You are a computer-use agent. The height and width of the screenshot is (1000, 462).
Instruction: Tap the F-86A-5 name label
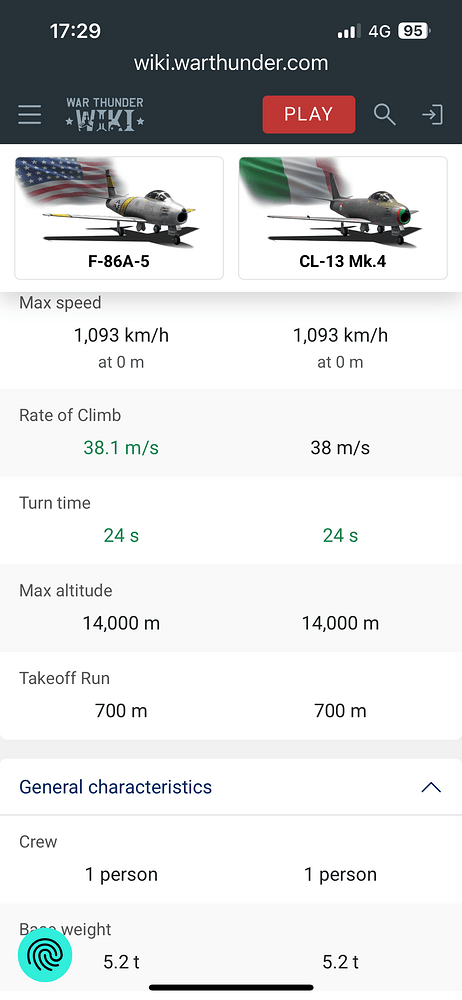pyautogui.click(x=119, y=261)
